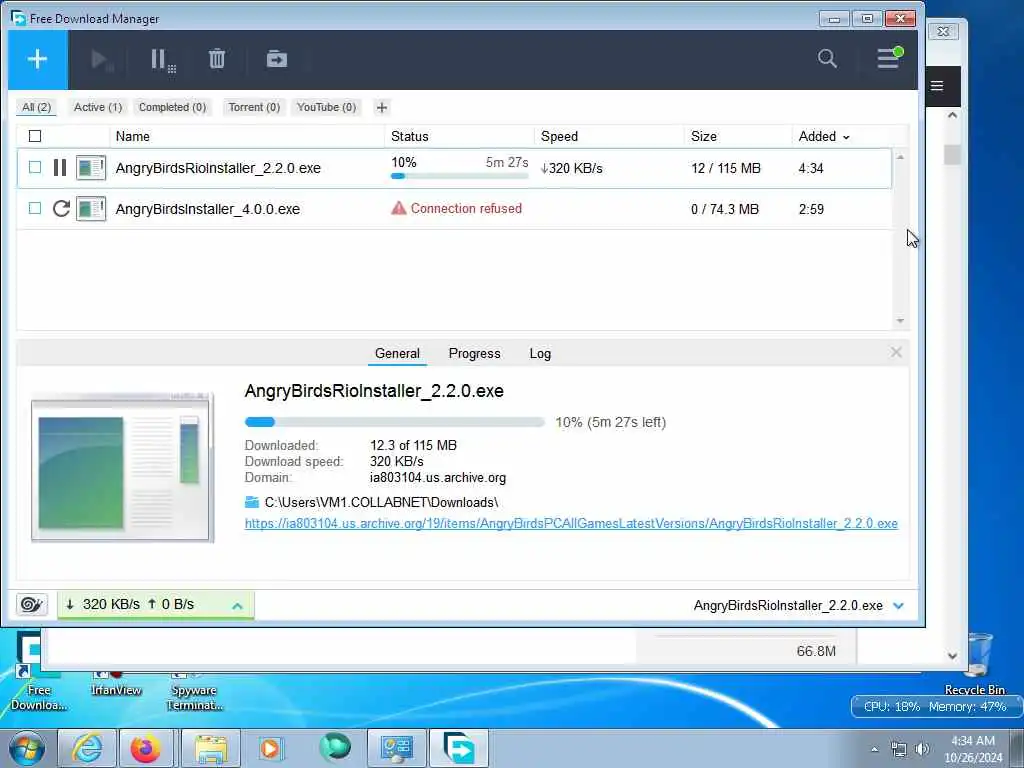Open Windows Explorer from taskbar

212,748
